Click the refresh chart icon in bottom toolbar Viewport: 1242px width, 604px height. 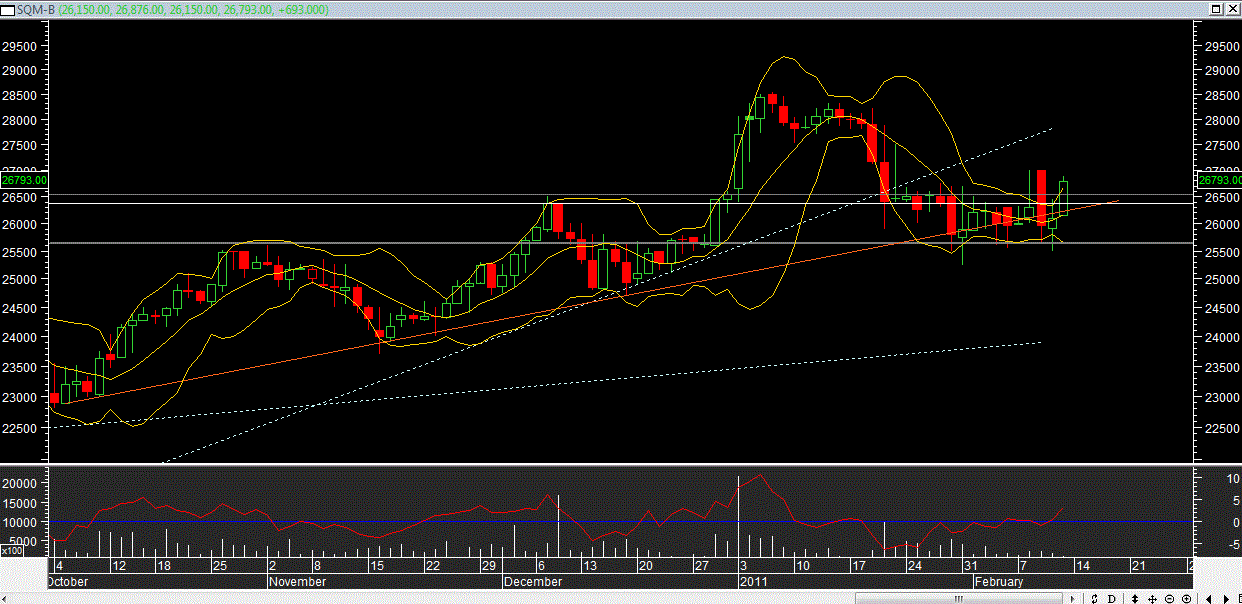[x=1095, y=599]
